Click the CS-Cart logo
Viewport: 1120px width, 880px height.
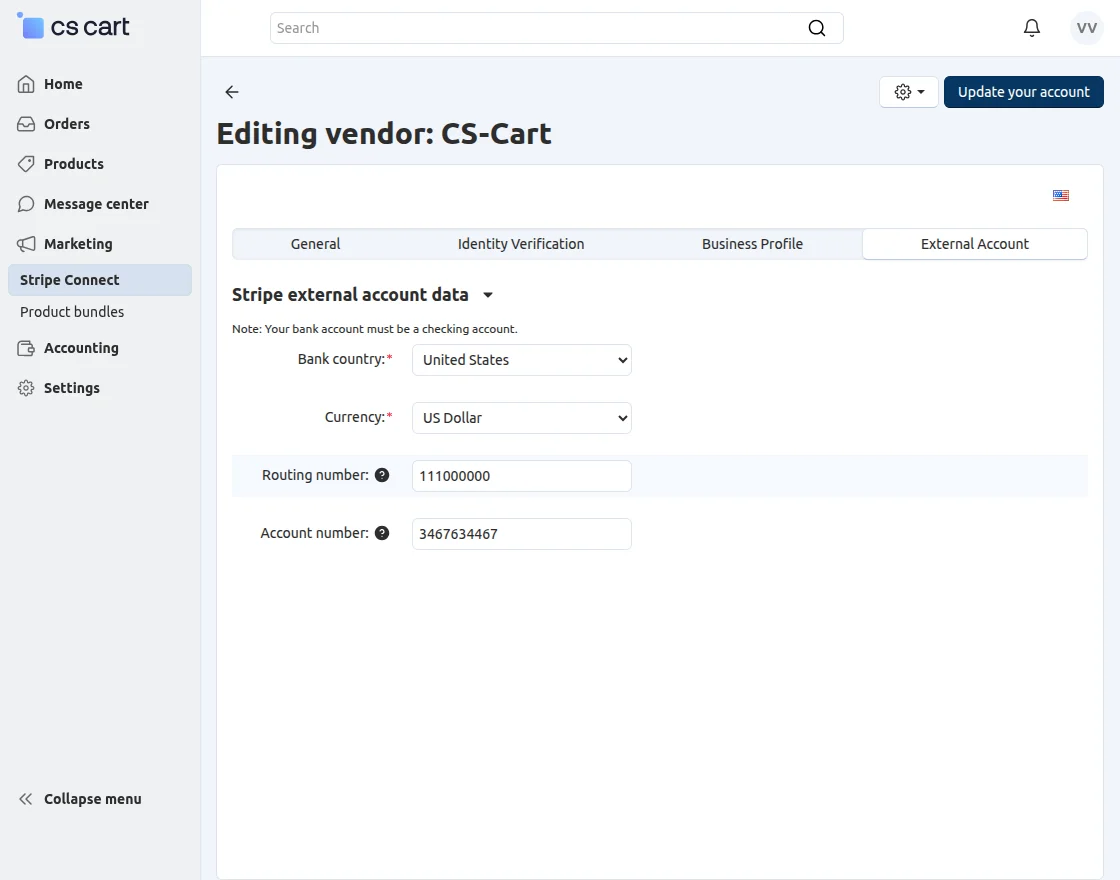pos(74,26)
